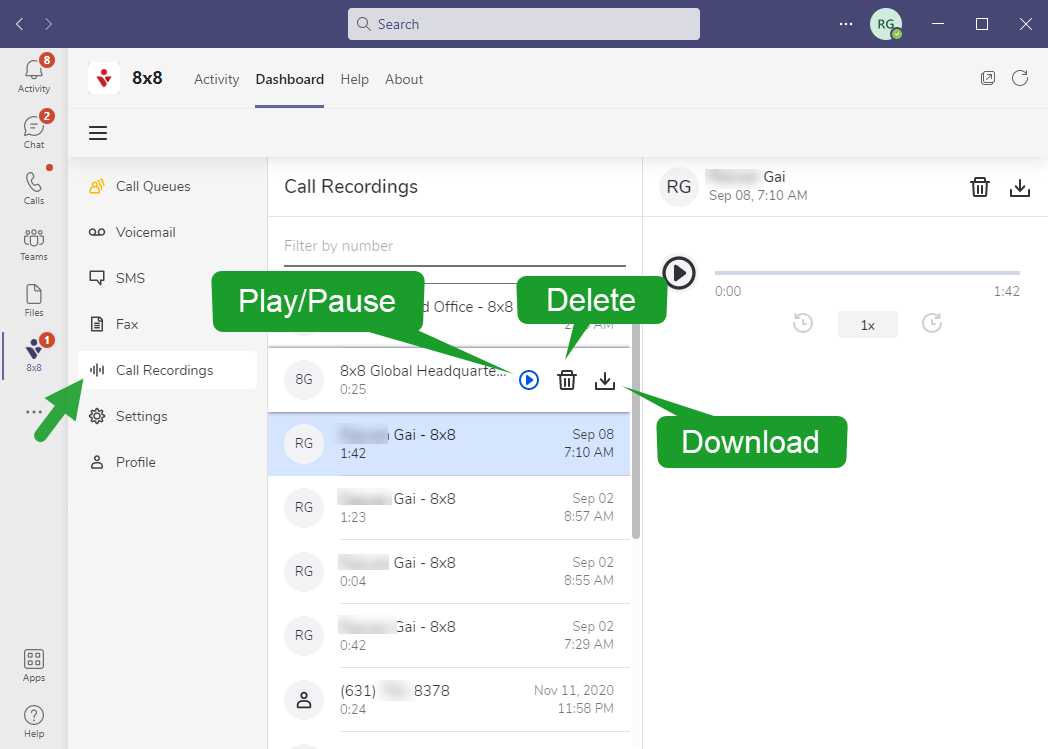
Task: Open Voicemail in the left navigation
Action: click(145, 232)
